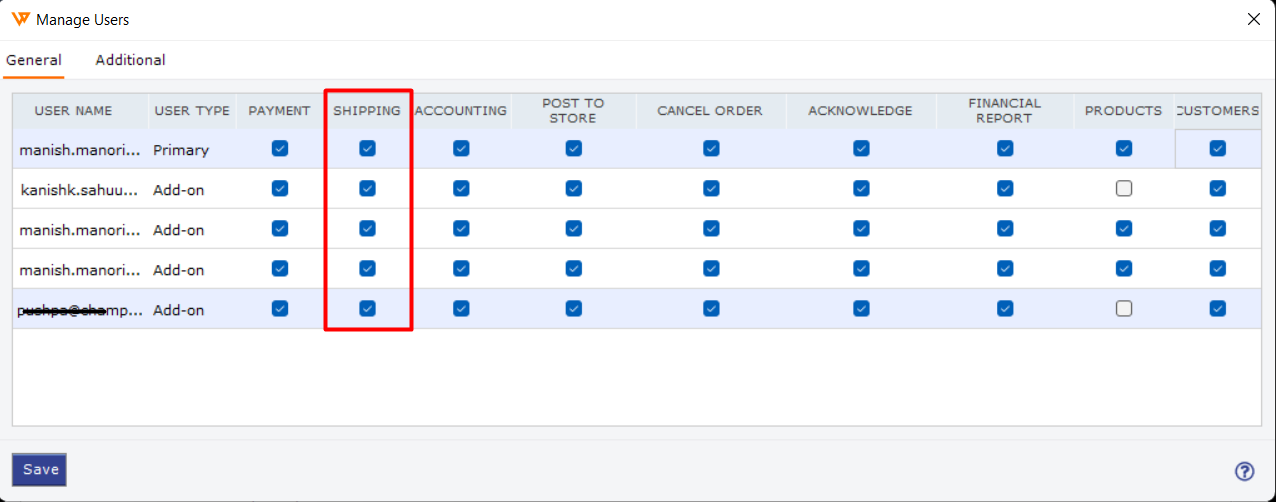Select the kanishk.sahuu user name cell

[x=80, y=189]
